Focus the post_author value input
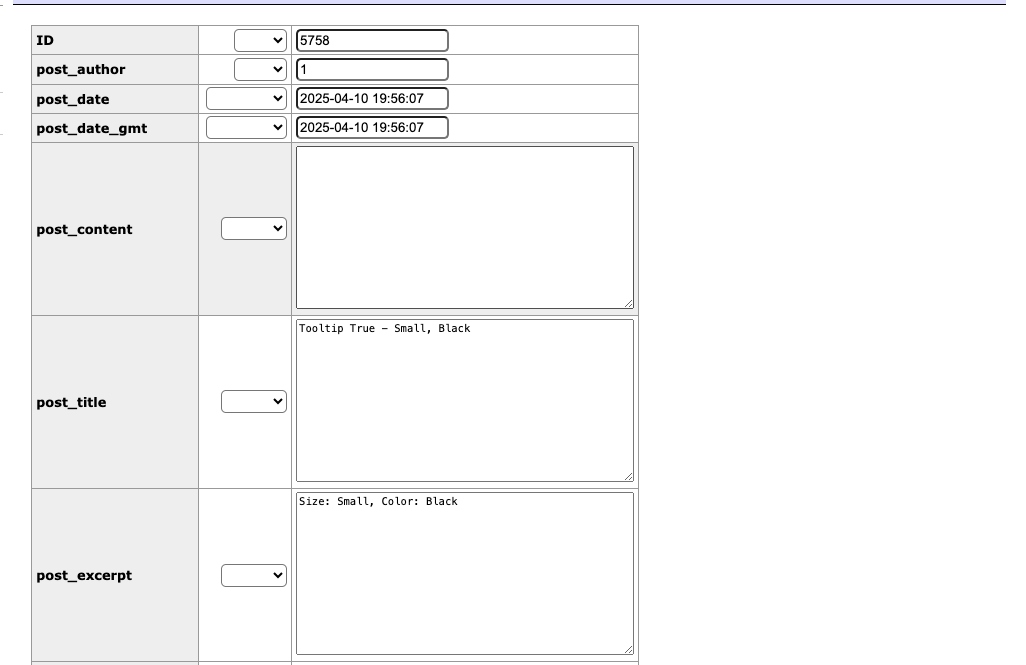The height and width of the screenshot is (665, 1026). 372,70
